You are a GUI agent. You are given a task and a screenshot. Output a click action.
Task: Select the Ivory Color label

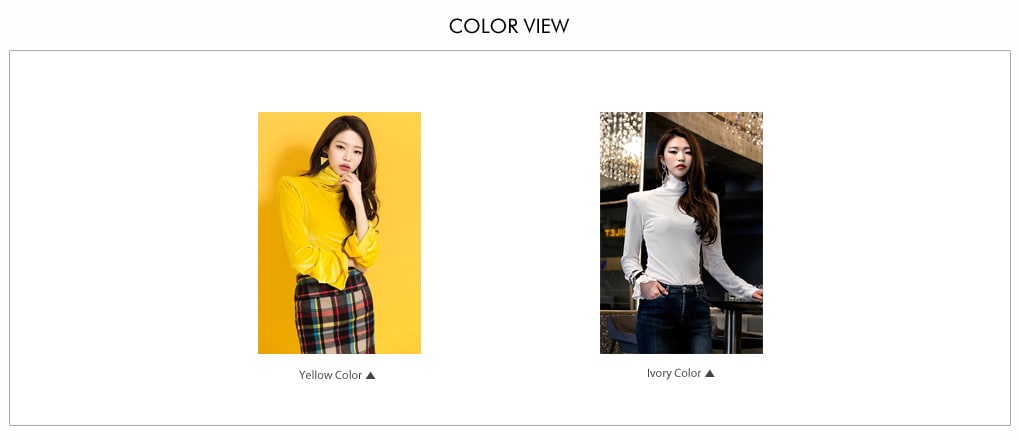click(x=674, y=373)
